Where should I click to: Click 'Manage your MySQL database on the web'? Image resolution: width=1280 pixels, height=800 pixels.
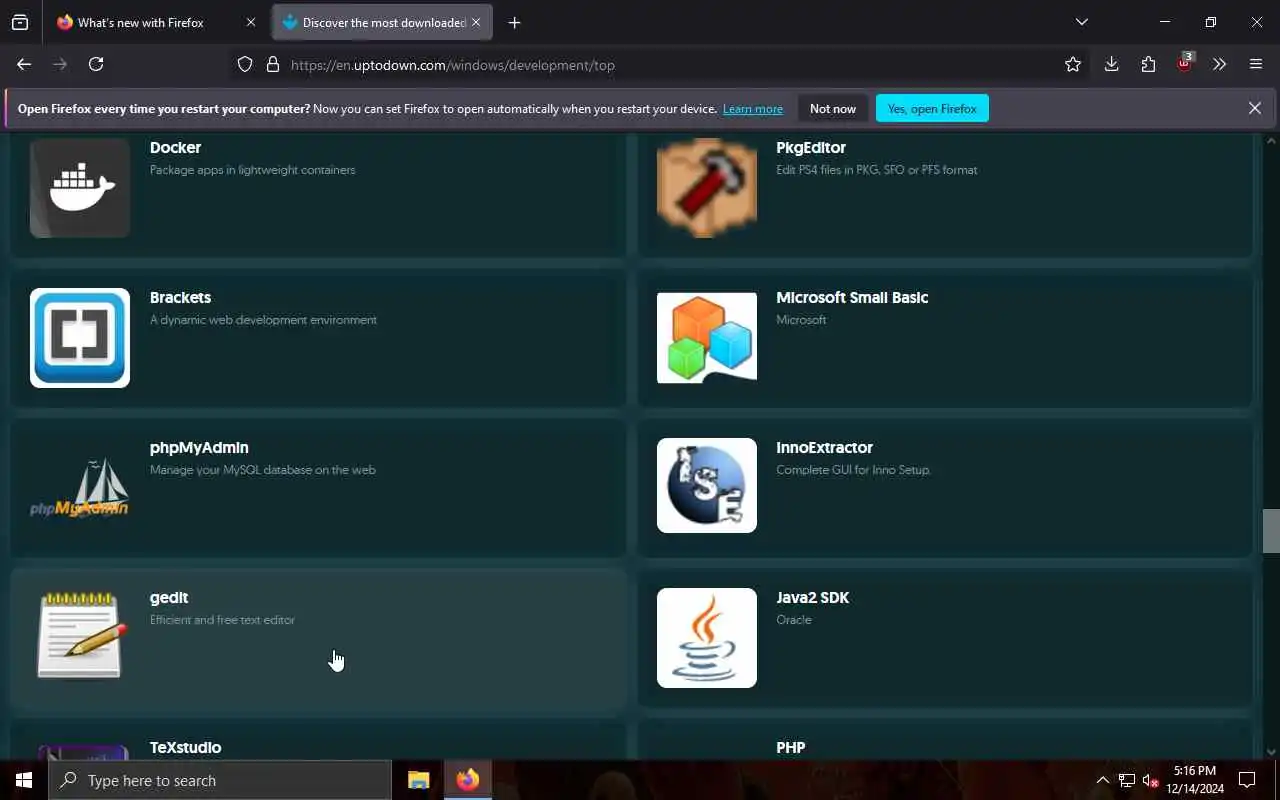(x=263, y=470)
